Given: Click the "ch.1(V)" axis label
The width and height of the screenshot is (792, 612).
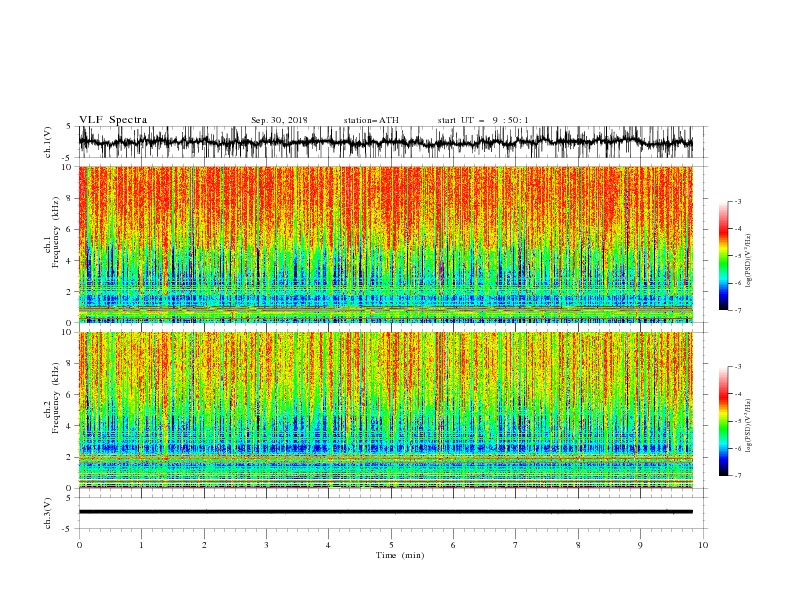Looking at the screenshot, I should coord(48,142).
